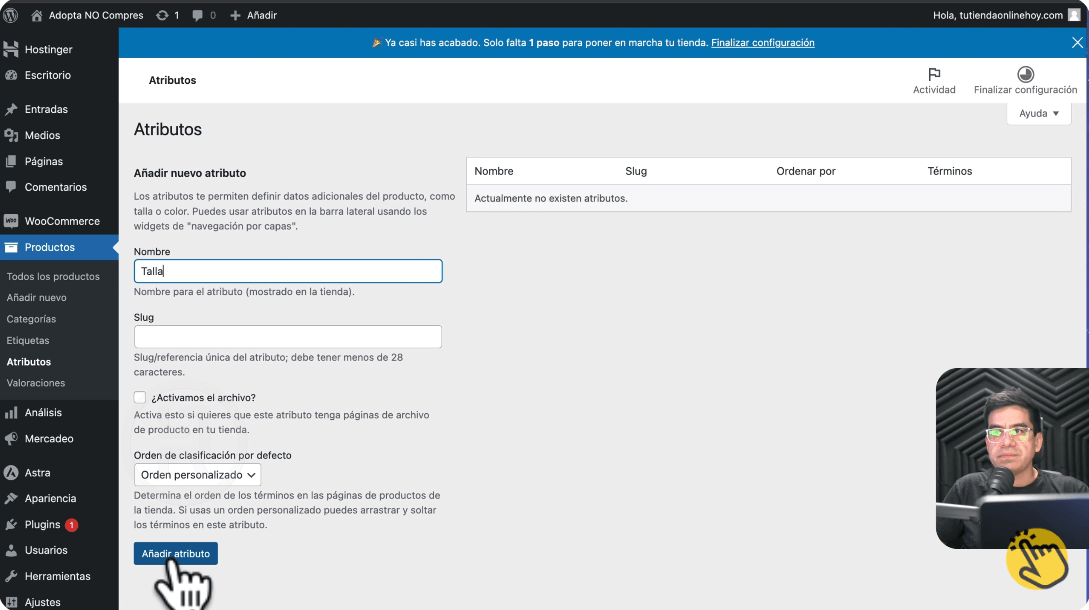The width and height of the screenshot is (1089, 610).
Task: Click the home icon beside Adopta NO Compres
Action: 37,15
